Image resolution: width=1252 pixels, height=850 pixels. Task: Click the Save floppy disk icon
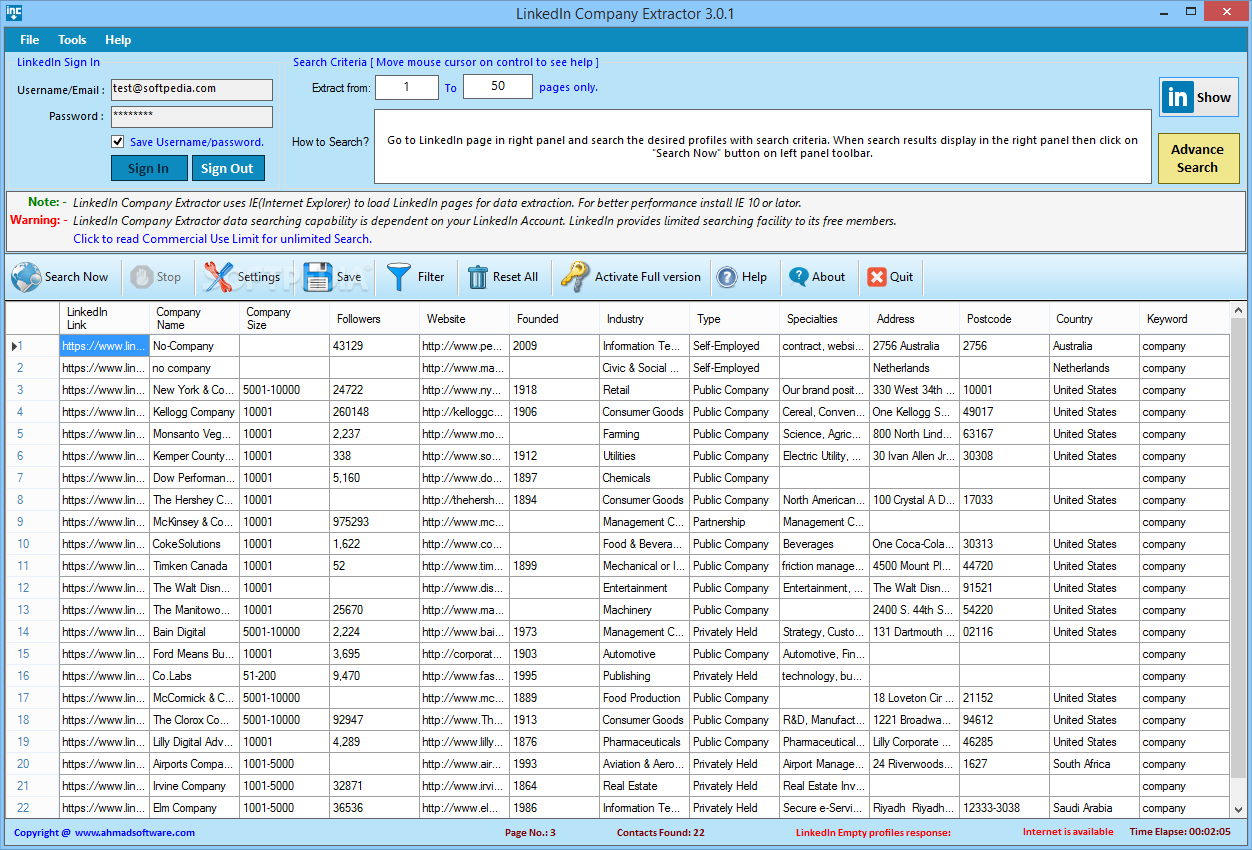(x=318, y=277)
